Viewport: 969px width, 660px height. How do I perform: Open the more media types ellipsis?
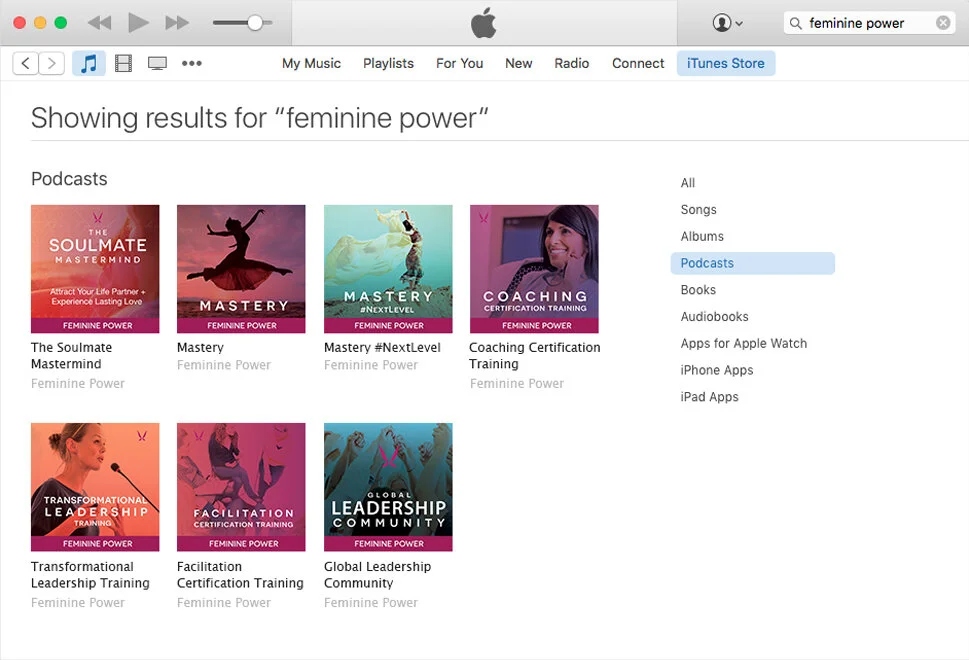pos(192,63)
